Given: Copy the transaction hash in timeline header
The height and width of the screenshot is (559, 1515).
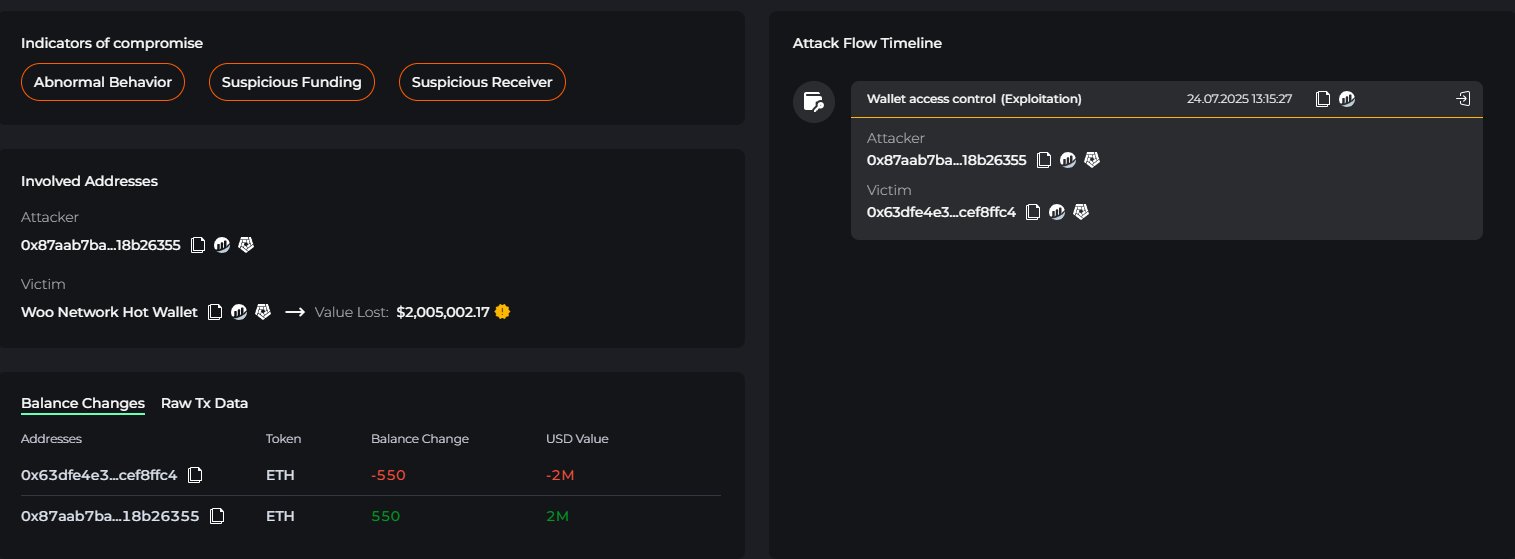Looking at the screenshot, I should point(1323,99).
